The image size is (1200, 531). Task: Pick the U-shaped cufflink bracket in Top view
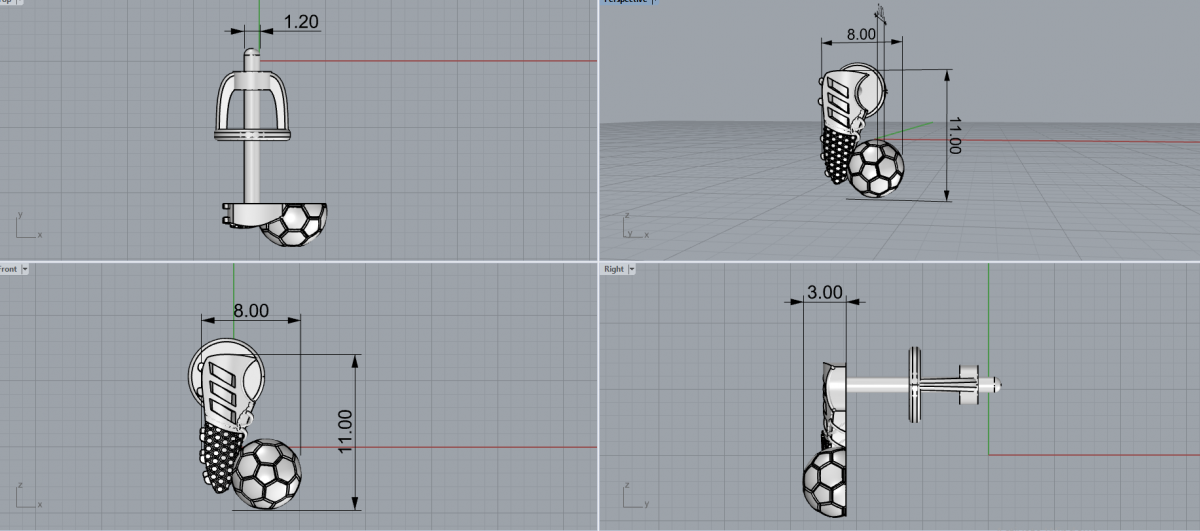[x=251, y=104]
